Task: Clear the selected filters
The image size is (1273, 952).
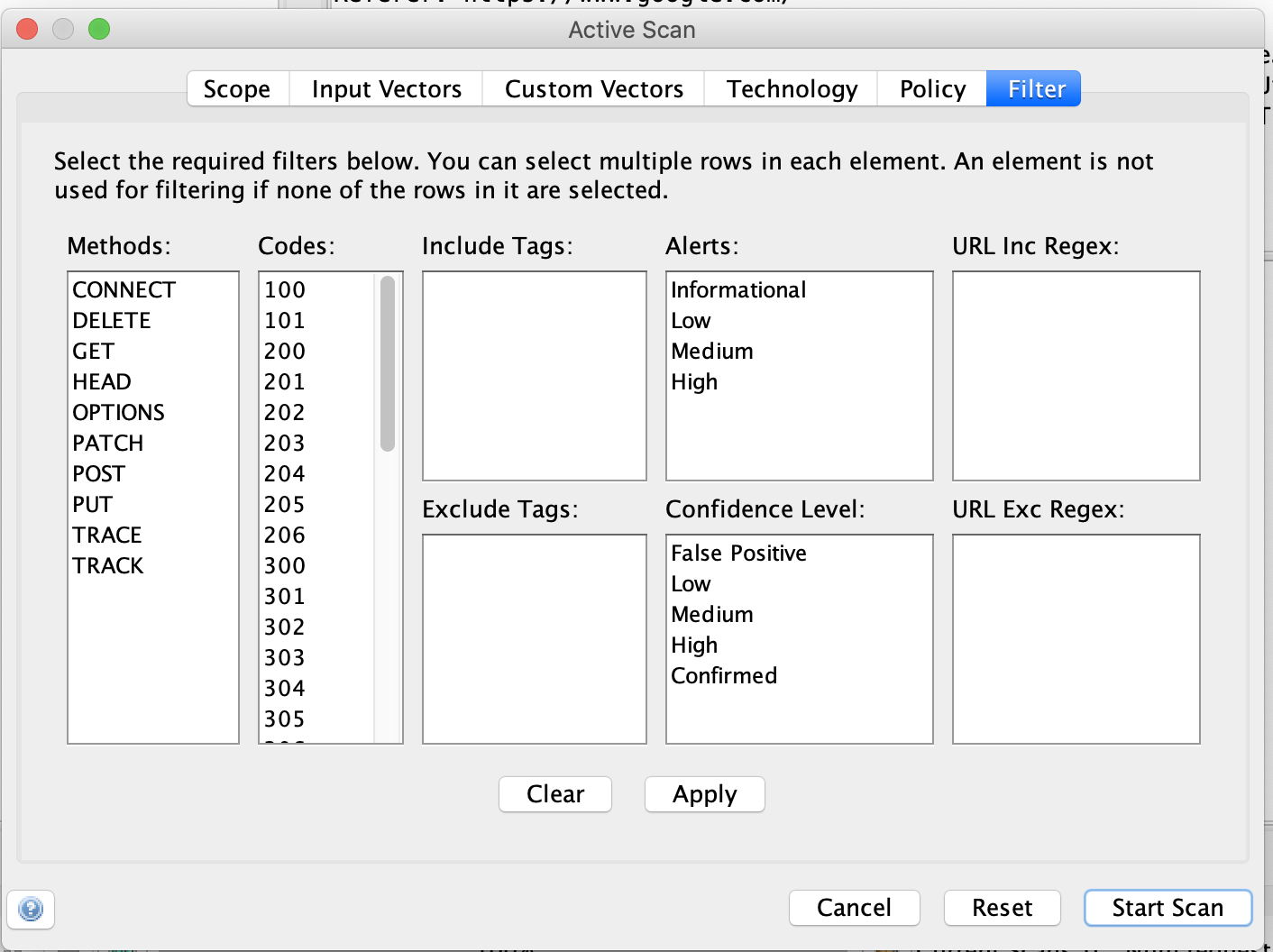Action: (x=554, y=794)
